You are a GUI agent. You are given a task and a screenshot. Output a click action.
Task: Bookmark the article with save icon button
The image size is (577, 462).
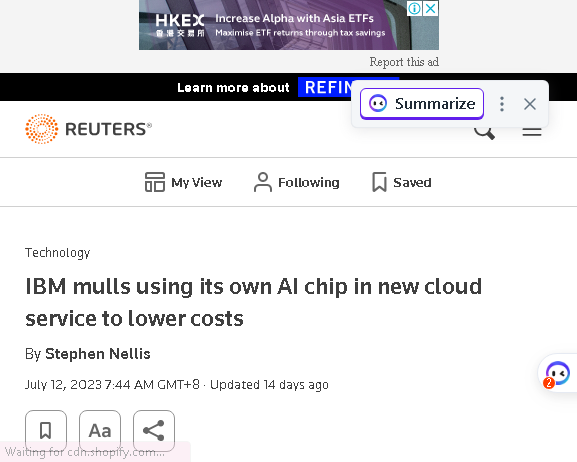click(x=46, y=430)
